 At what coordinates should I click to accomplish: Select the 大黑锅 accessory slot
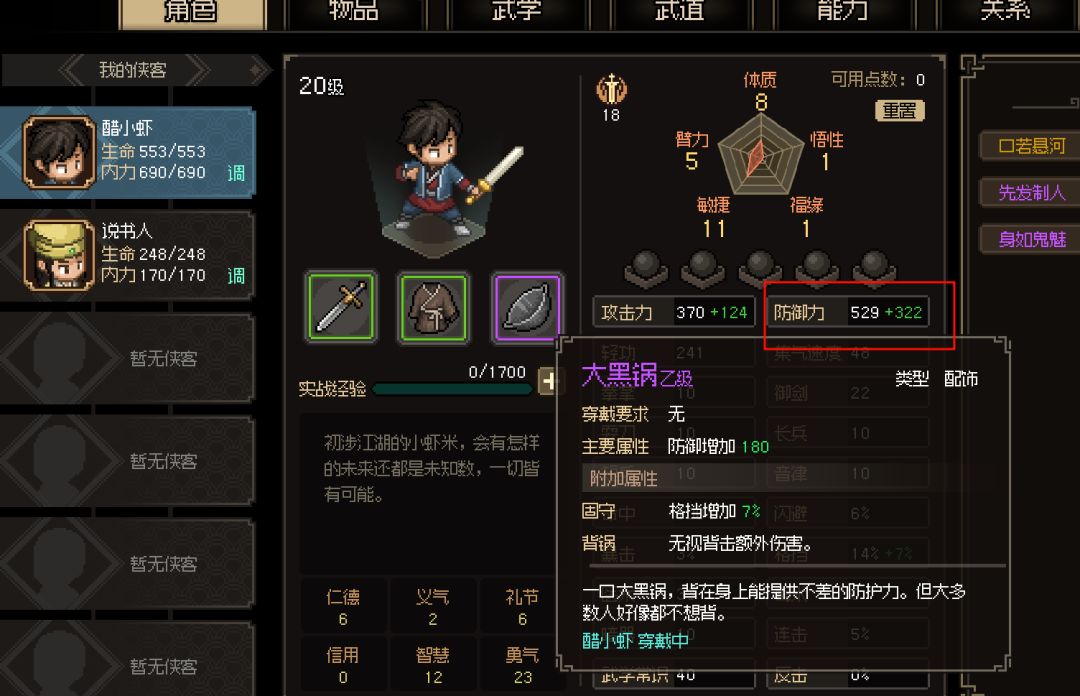527,307
